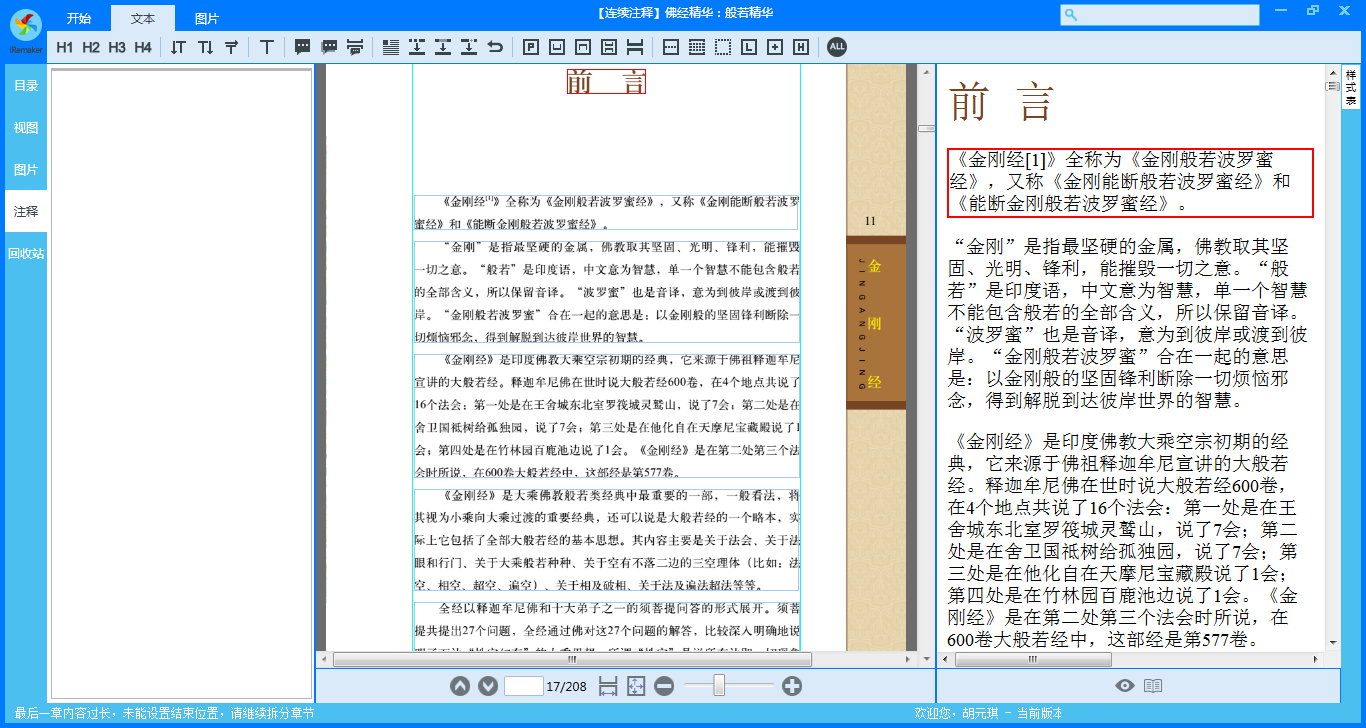Toggle fit-to-page view icon
This screenshot has width=1366, height=728.
(x=636, y=686)
